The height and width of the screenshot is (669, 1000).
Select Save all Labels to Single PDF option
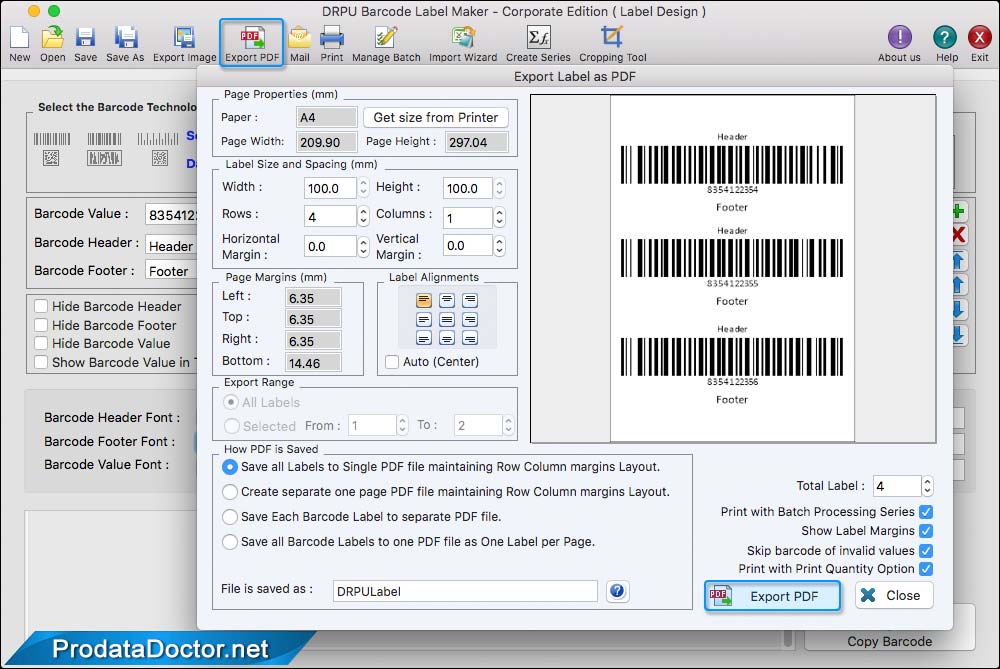pos(230,467)
